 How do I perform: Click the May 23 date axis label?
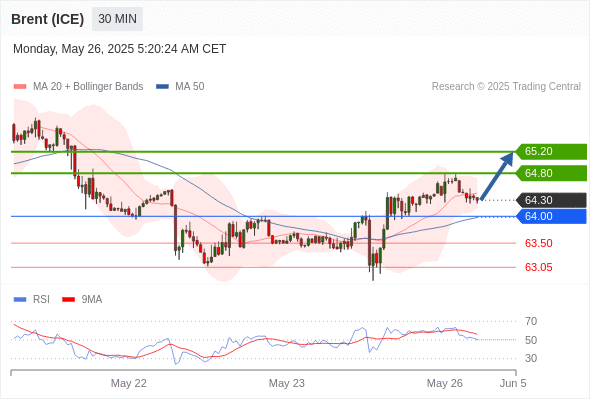286,383
